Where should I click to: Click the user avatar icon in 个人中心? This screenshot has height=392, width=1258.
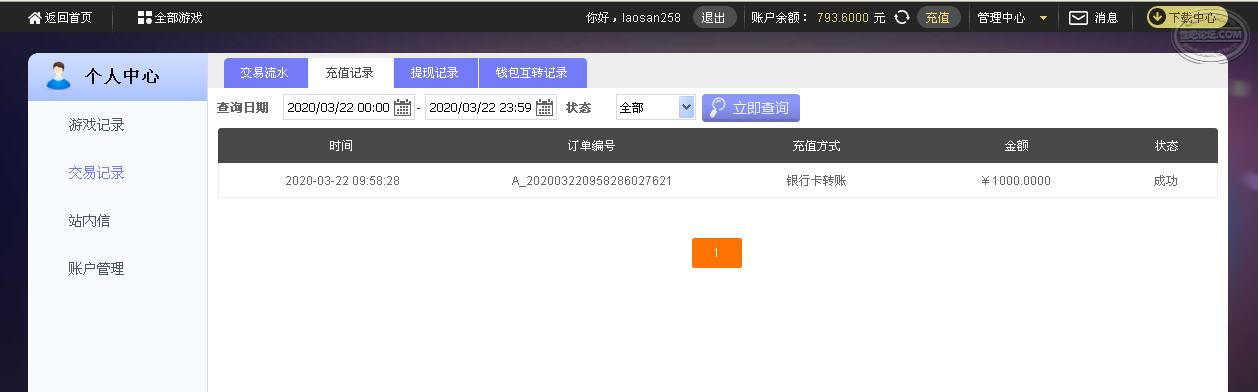[x=58, y=75]
